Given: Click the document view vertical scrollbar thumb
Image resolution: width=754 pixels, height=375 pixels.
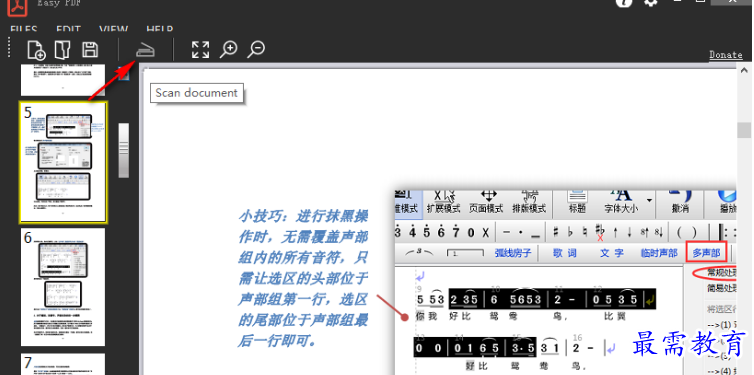Looking at the screenshot, I should tap(744, 130).
